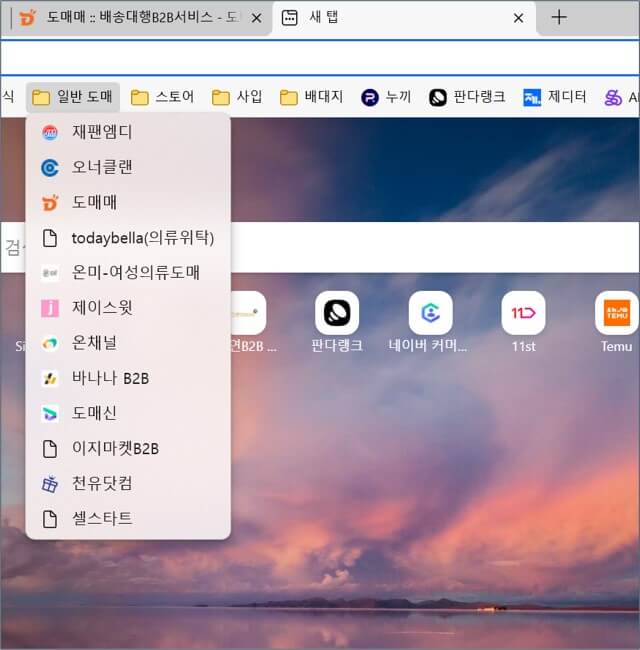
Task: Open the 네이버 커머스 shortcut tile
Action: click(x=430, y=322)
